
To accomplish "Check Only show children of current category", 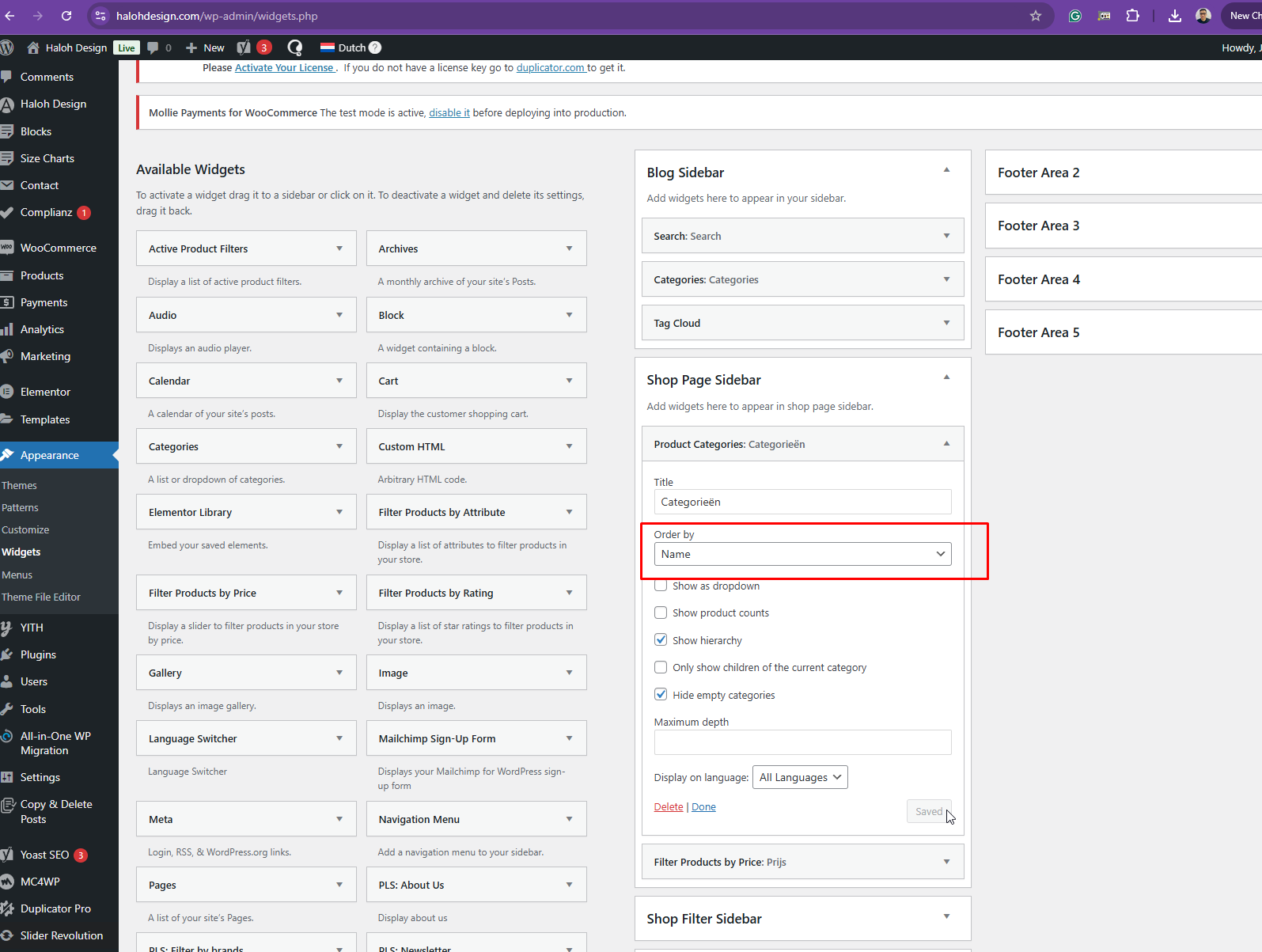I will (661, 667).
